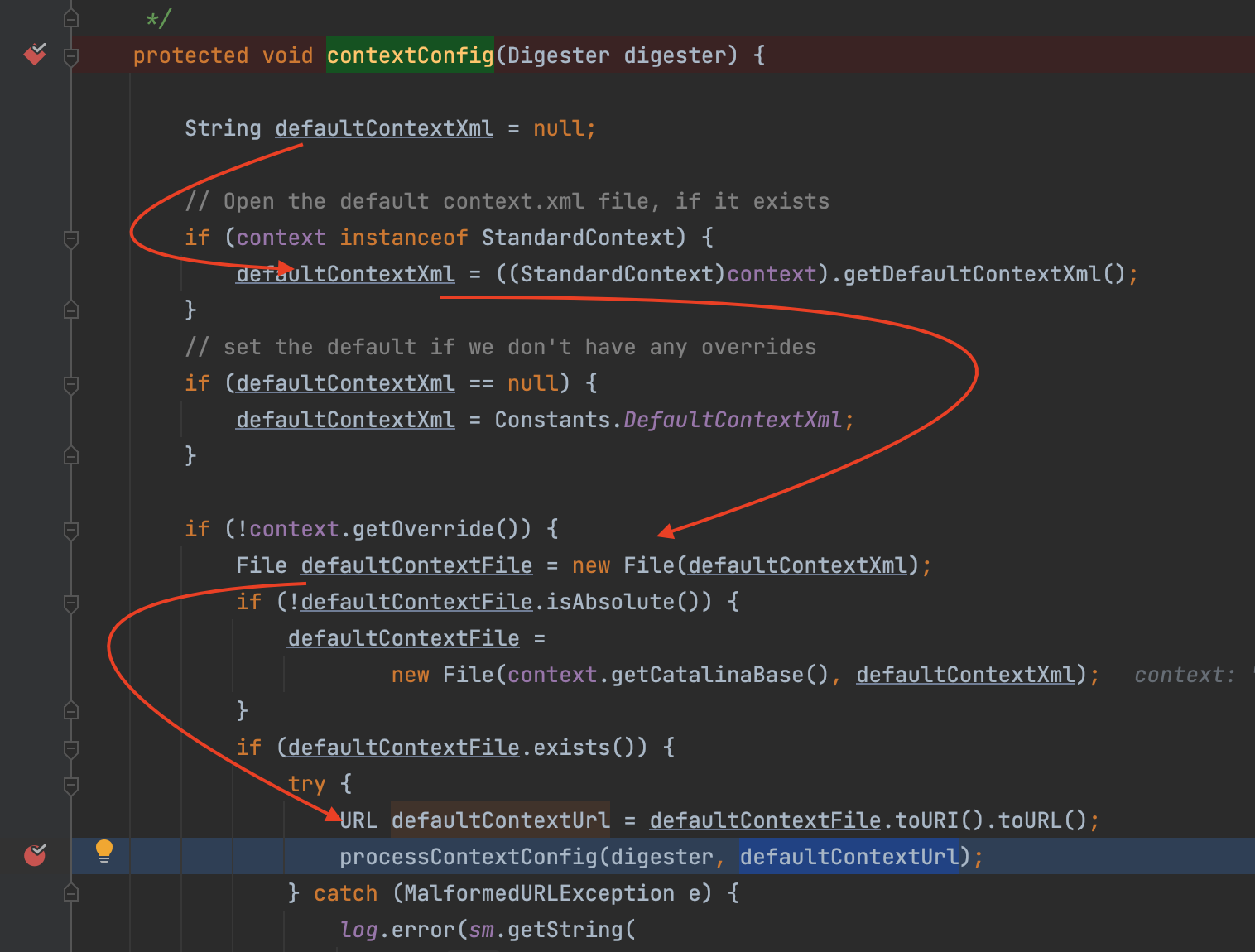Click the highlighted contextConfig method name
Viewport: 1255px width, 952px height.
tap(410, 55)
